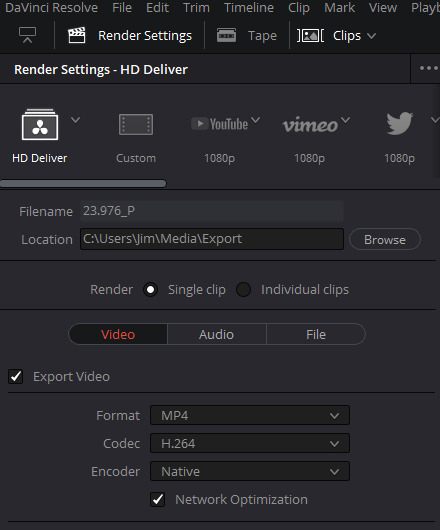Click the Clips toolbar label

coord(347,36)
